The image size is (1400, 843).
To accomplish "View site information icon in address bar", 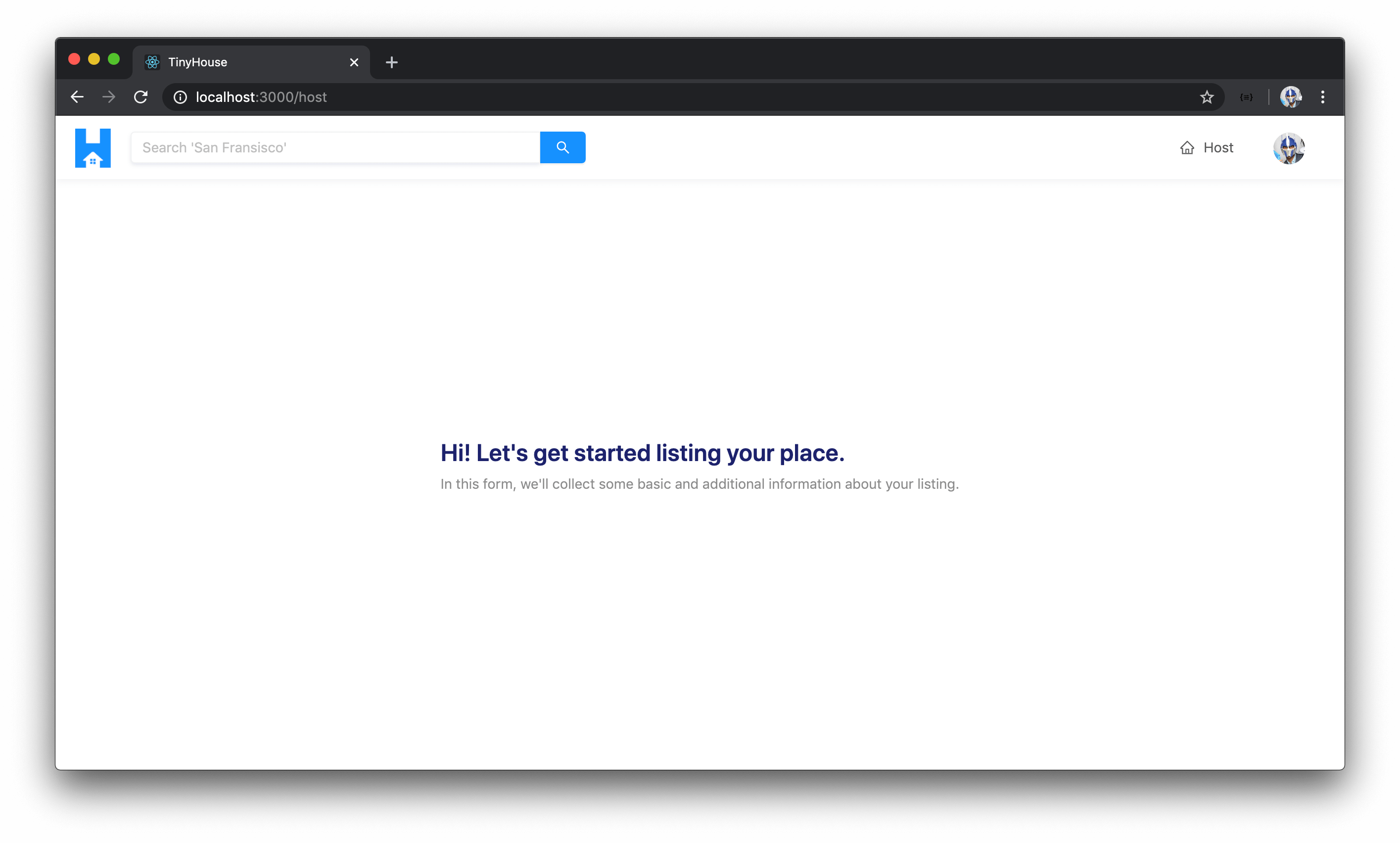I will [180, 97].
